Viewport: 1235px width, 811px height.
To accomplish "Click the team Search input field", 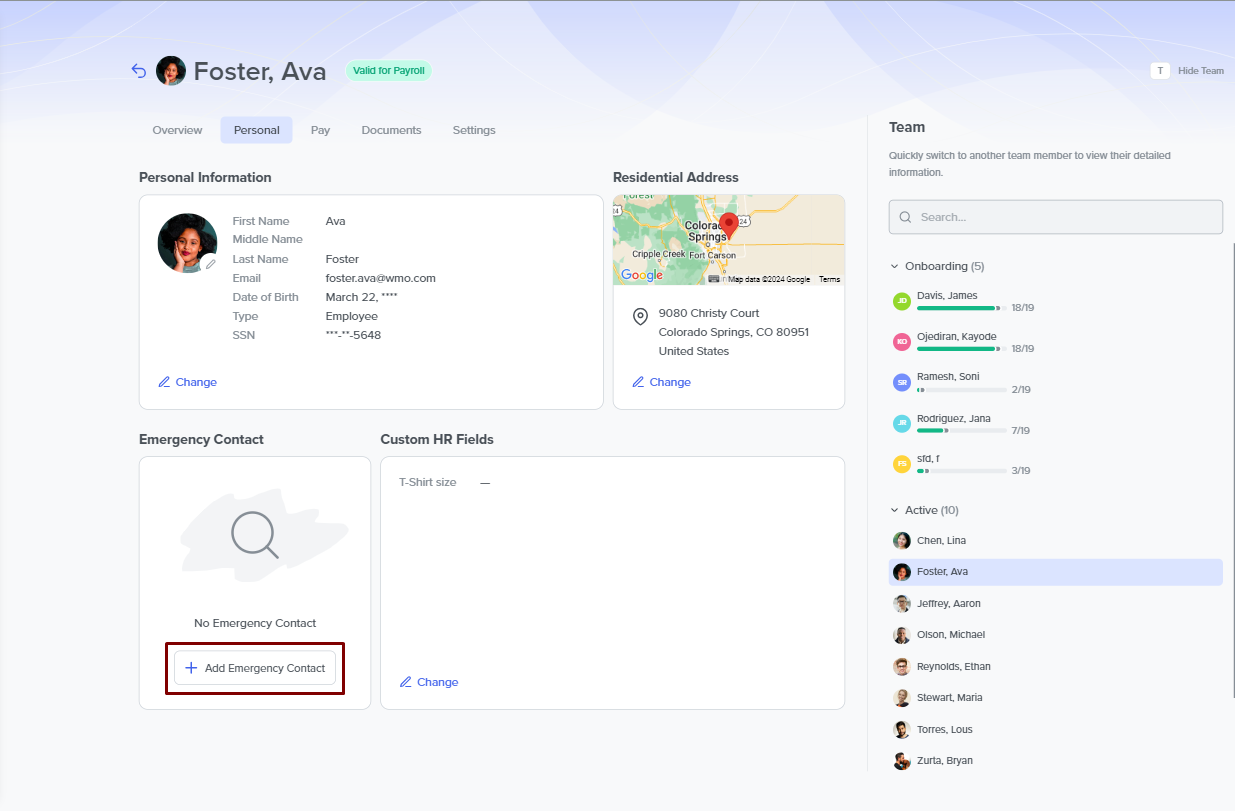I will [x=1055, y=217].
